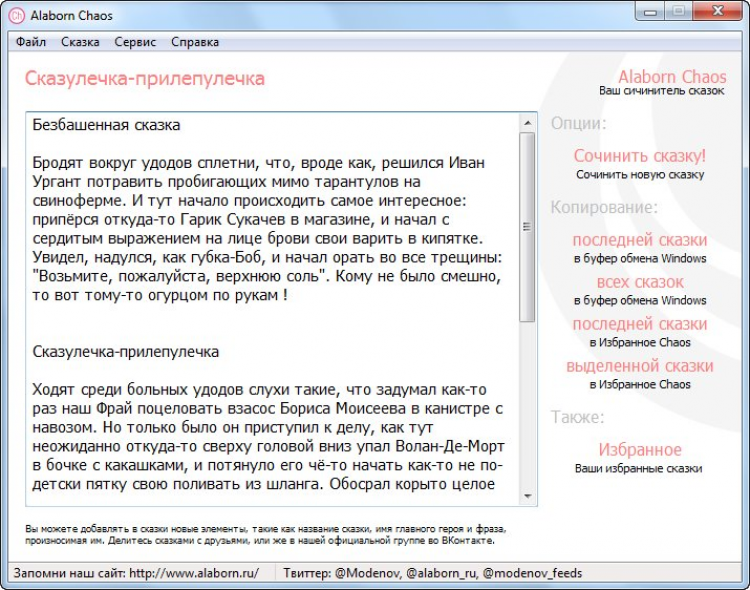This screenshot has width=750, height=590.
Task: Click the Также: section label
Action: (577, 417)
